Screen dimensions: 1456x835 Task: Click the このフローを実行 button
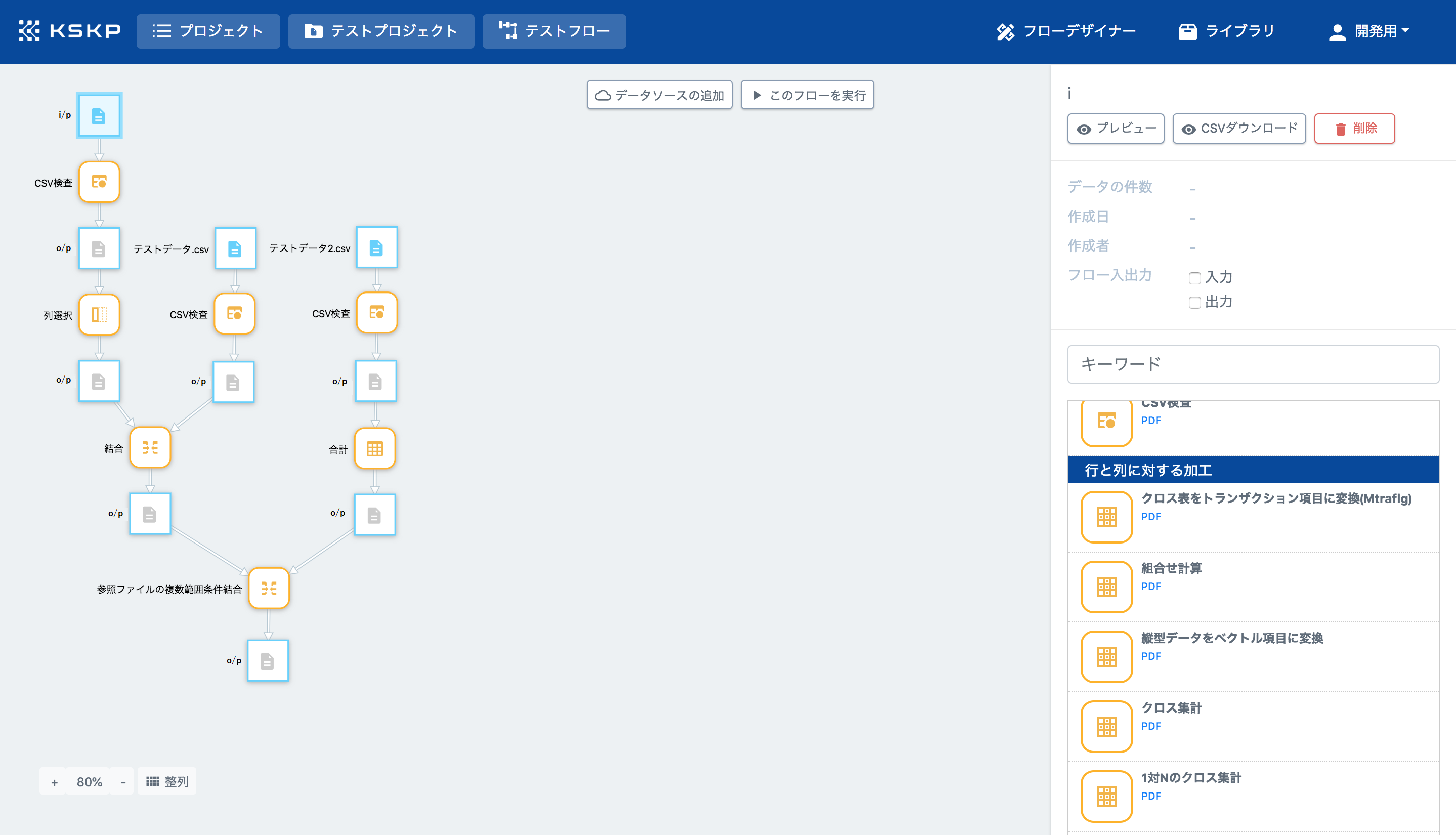807,95
